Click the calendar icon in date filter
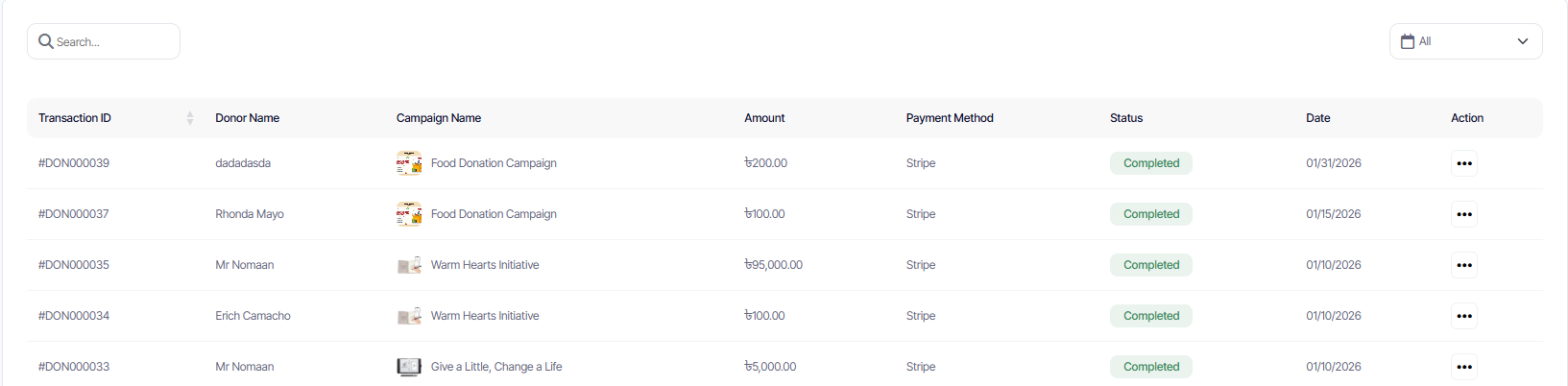 pyautogui.click(x=1407, y=41)
